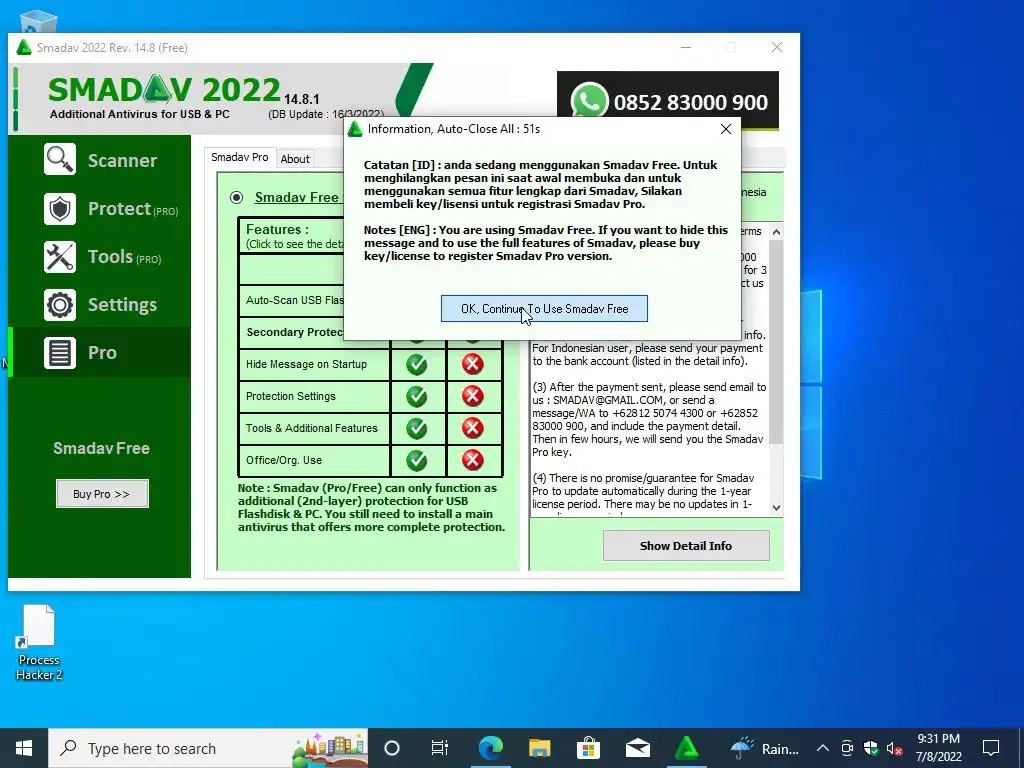Image resolution: width=1024 pixels, height=768 pixels.
Task: Select the Pro list icon
Action: coord(60,353)
